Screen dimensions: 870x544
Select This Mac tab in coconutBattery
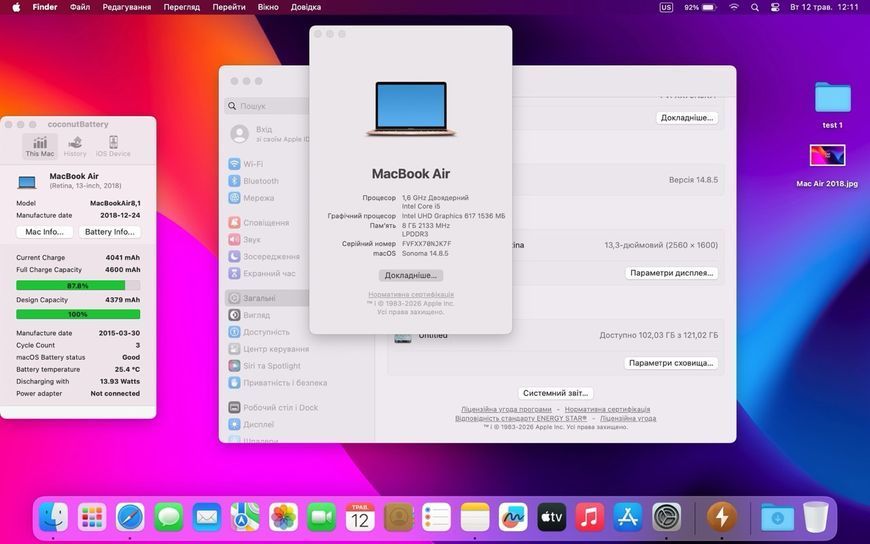[40, 146]
